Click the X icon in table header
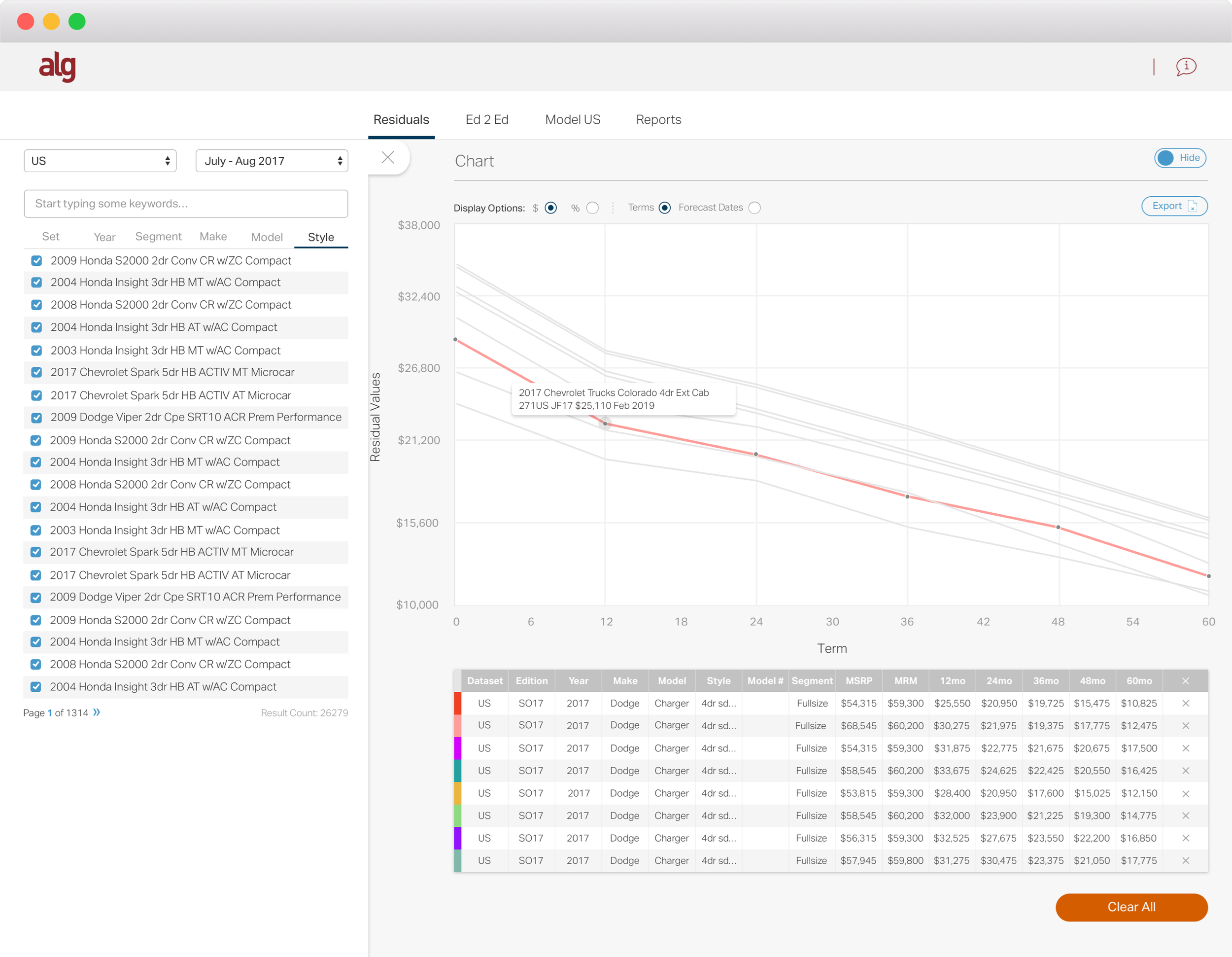The image size is (1232, 957). click(1185, 681)
